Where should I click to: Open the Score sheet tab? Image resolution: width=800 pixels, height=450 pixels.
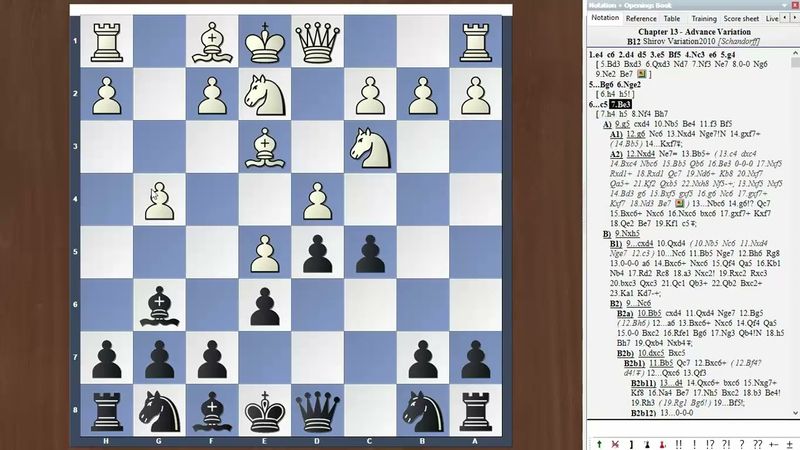741,18
